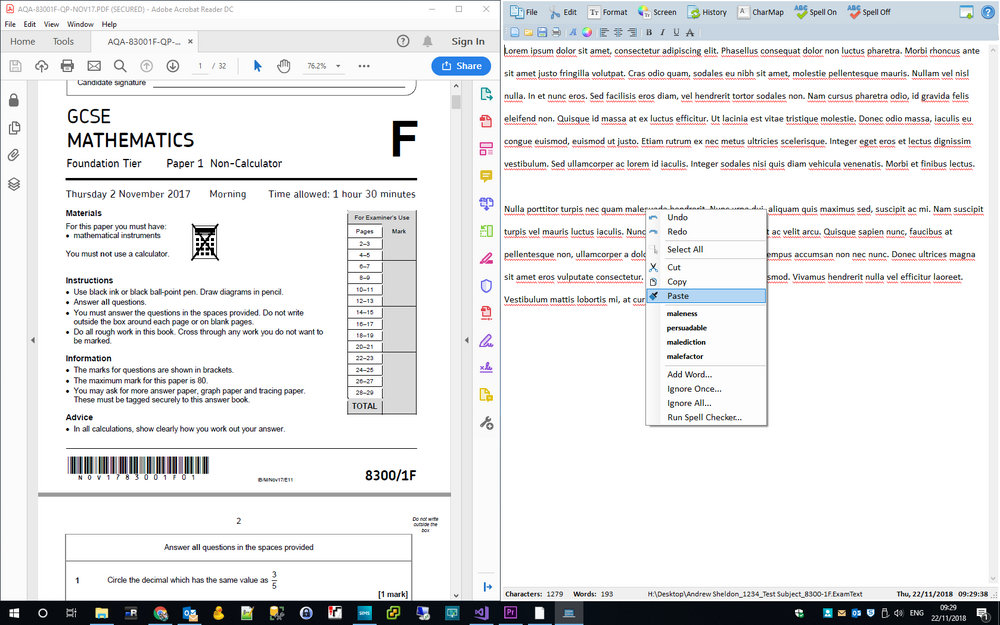Select Paste from the context menu
The height and width of the screenshot is (625, 1000).
[x=706, y=296]
